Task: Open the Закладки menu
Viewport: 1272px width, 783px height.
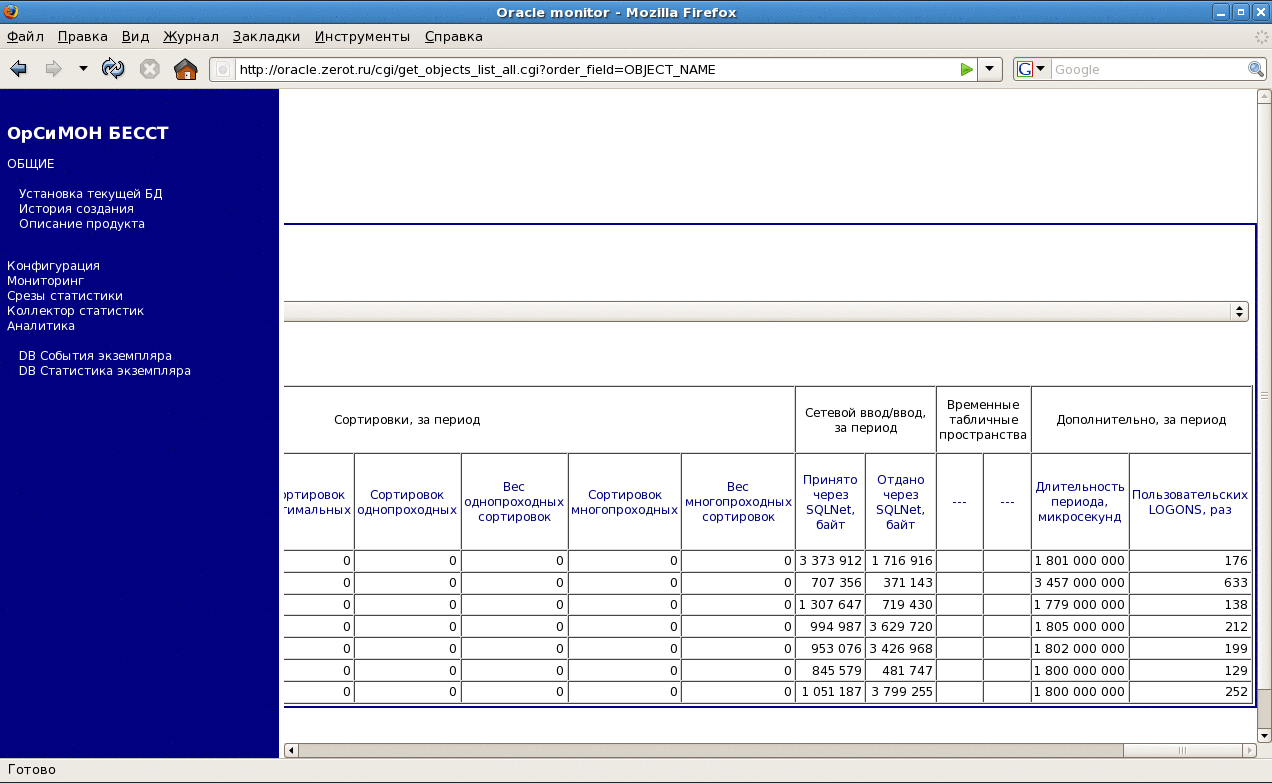Action: (266, 36)
